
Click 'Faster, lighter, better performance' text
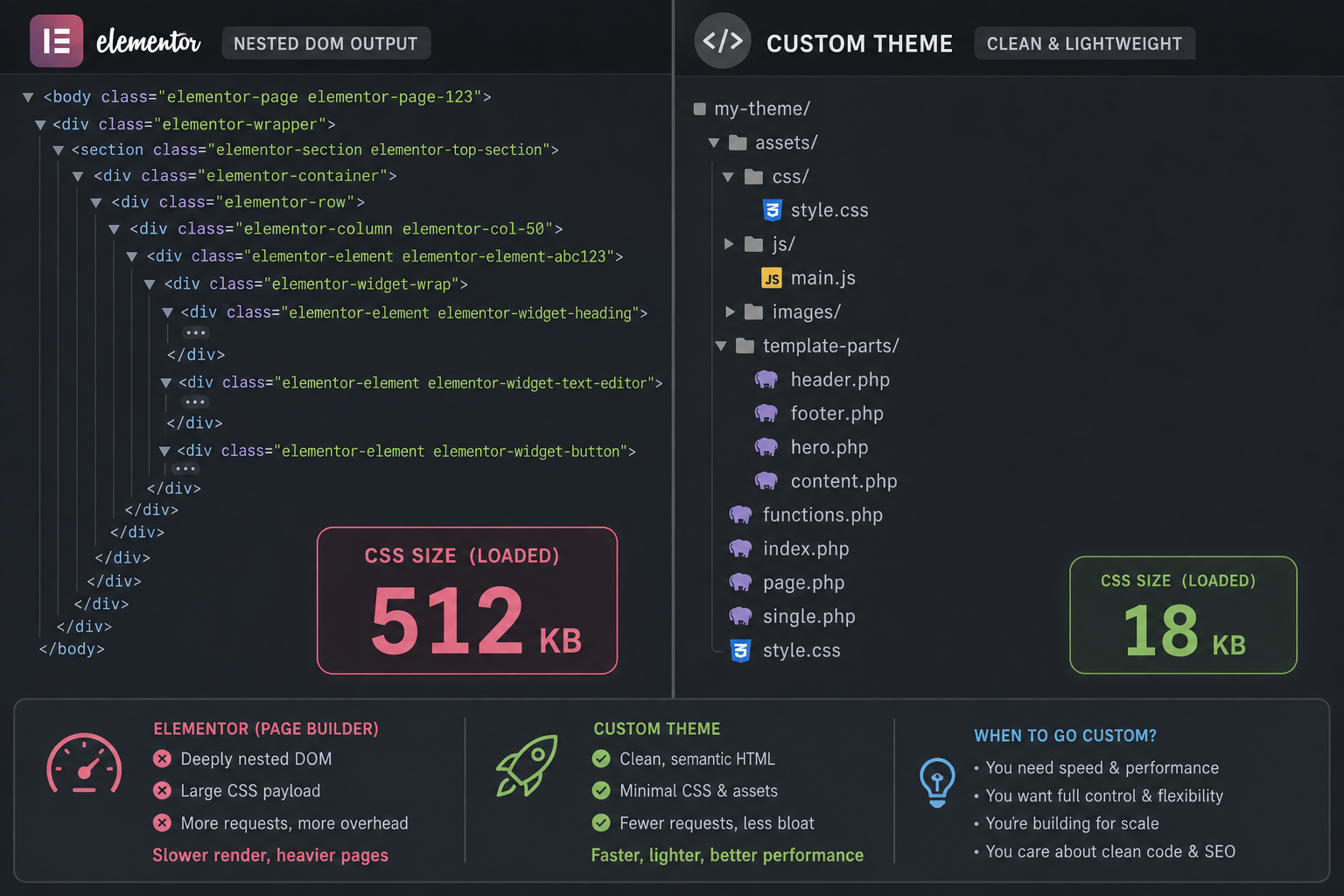pyautogui.click(x=727, y=855)
